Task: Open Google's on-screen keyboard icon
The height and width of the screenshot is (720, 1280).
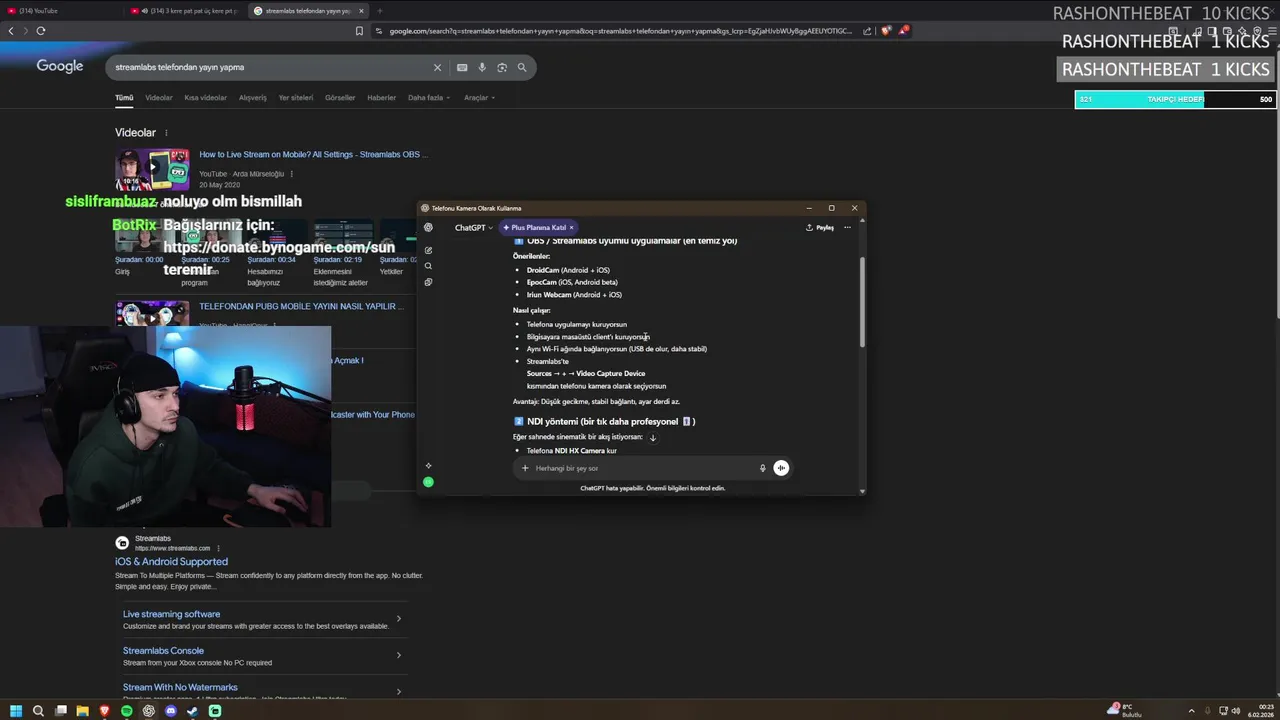Action: click(x=462, y=67)
